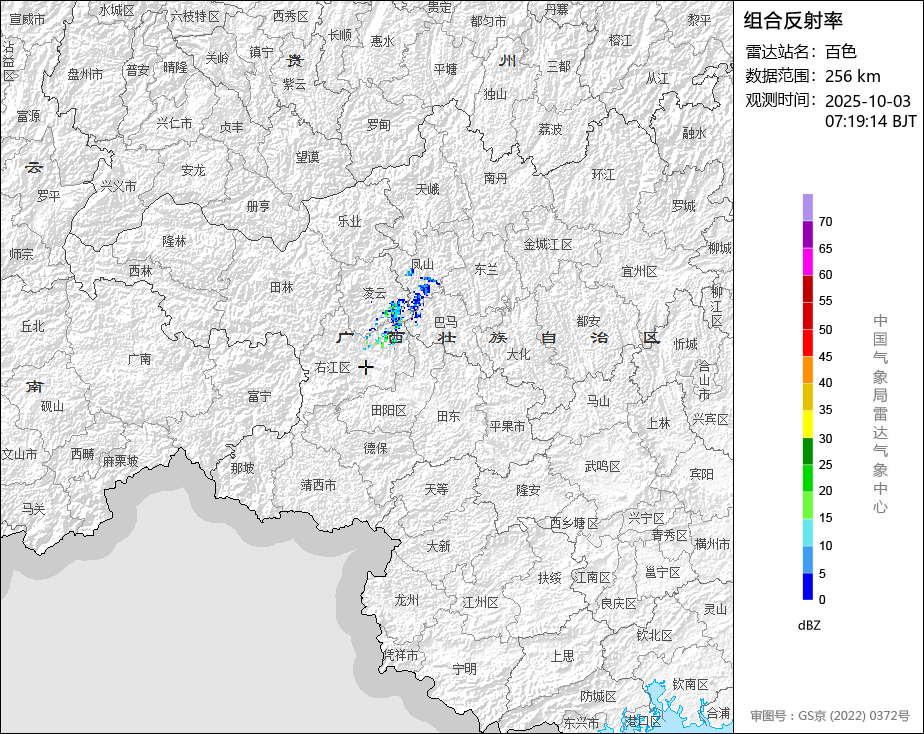Pick the orange 40–45 dBZ legend swatch
Screen dimensions: 924x734
(807, 370)
